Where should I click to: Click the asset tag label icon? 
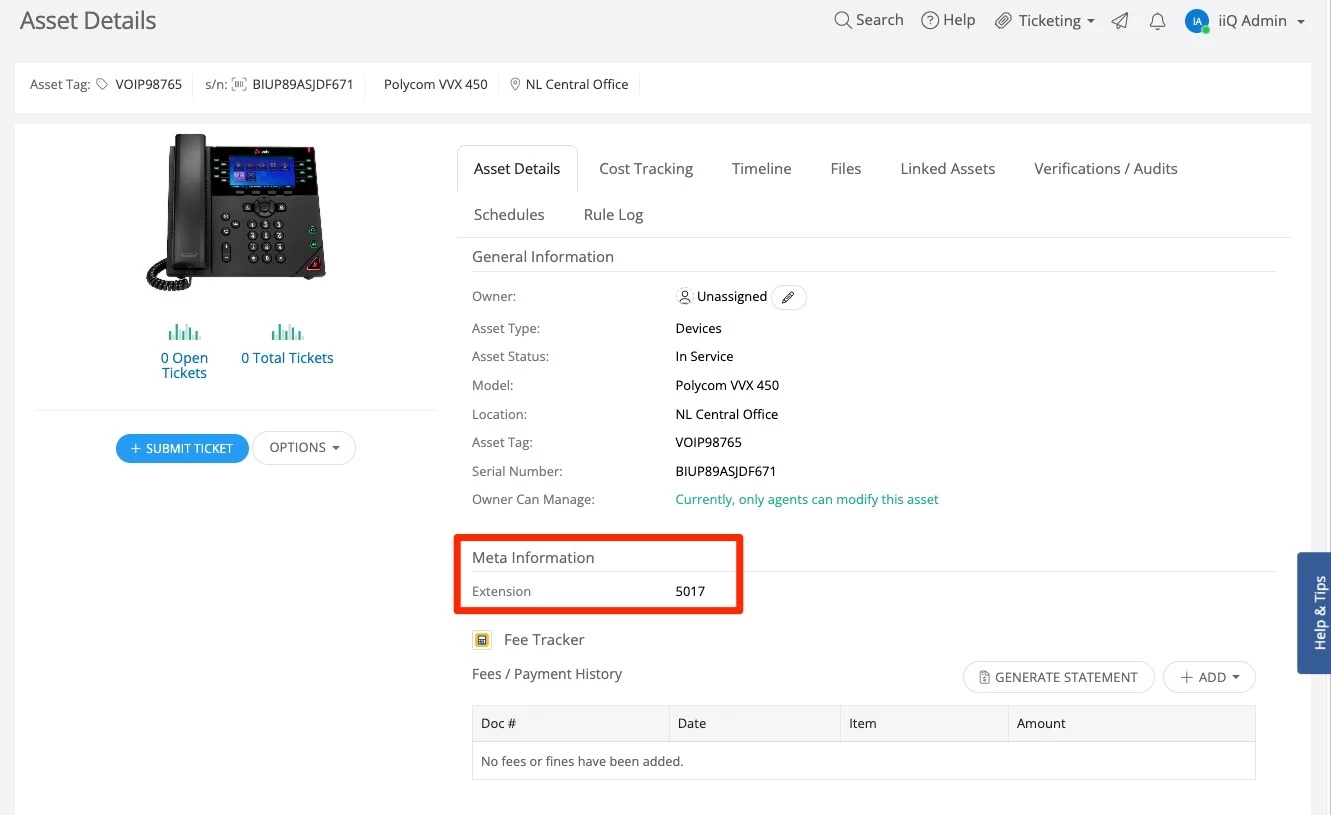tap(102, 85)
